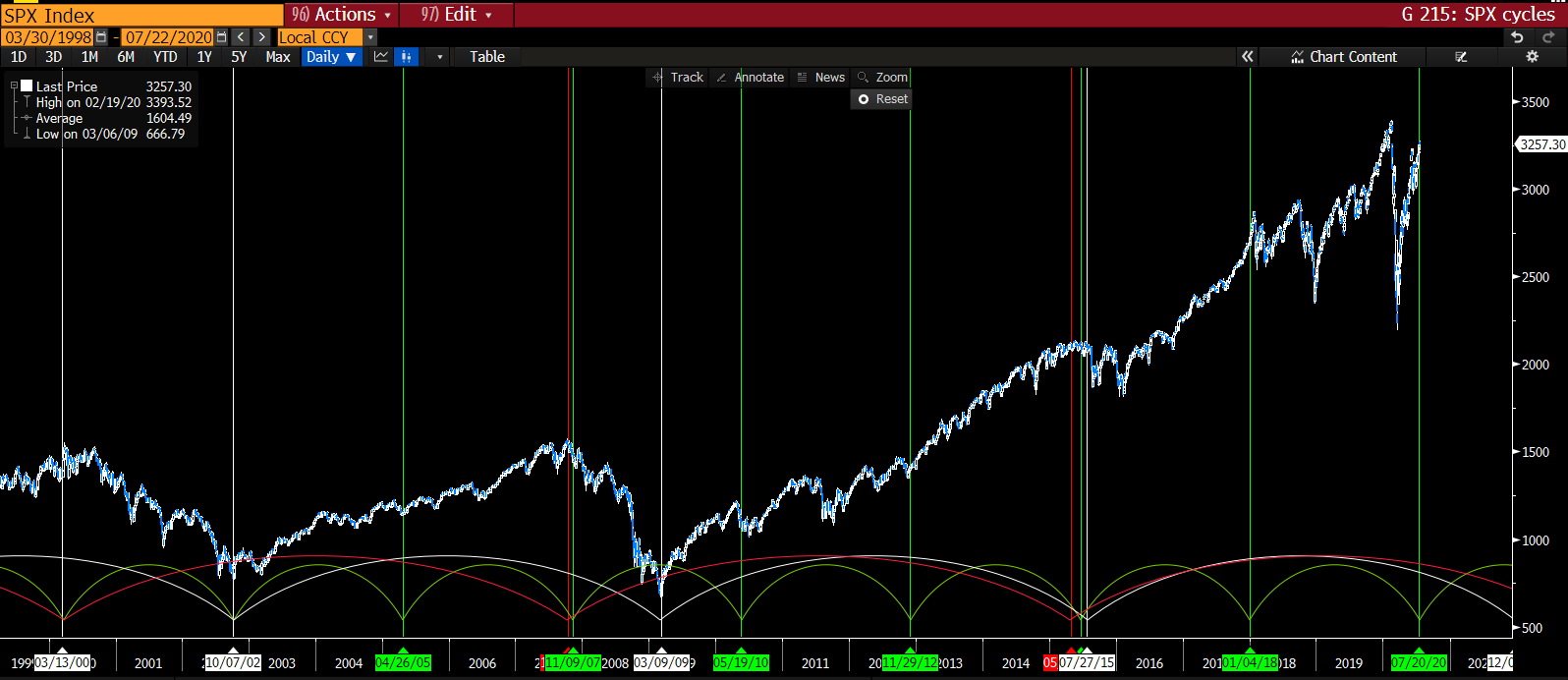Image resolution: width=1568 pixels, height=680 pixels.
Task: Open the Local CCY currency dropdown
Action: (x=327, y=37)
